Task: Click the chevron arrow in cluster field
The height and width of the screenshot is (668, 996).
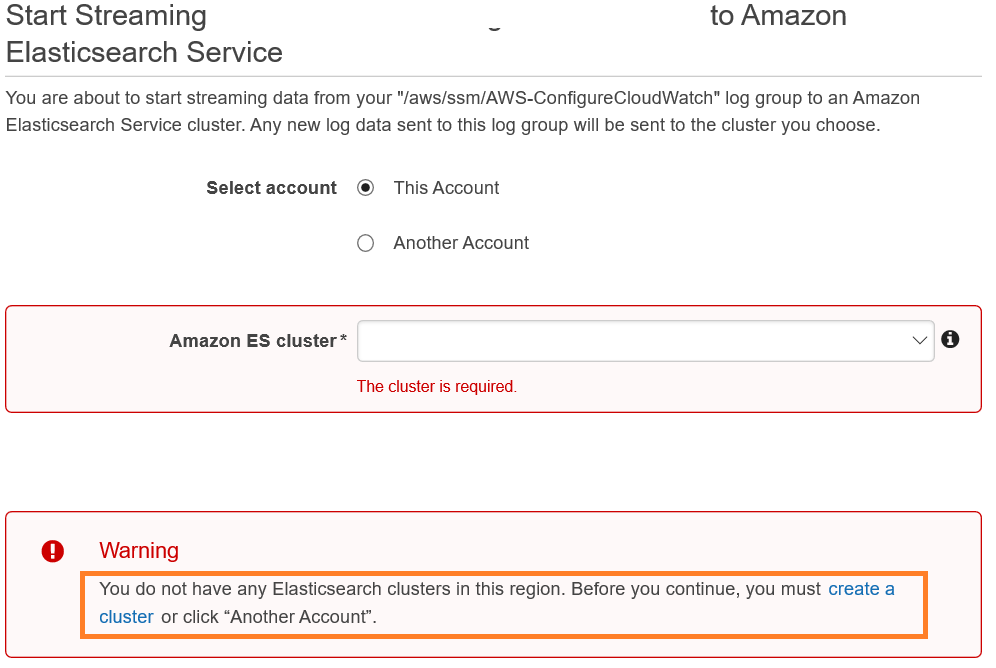Action: 920,341
